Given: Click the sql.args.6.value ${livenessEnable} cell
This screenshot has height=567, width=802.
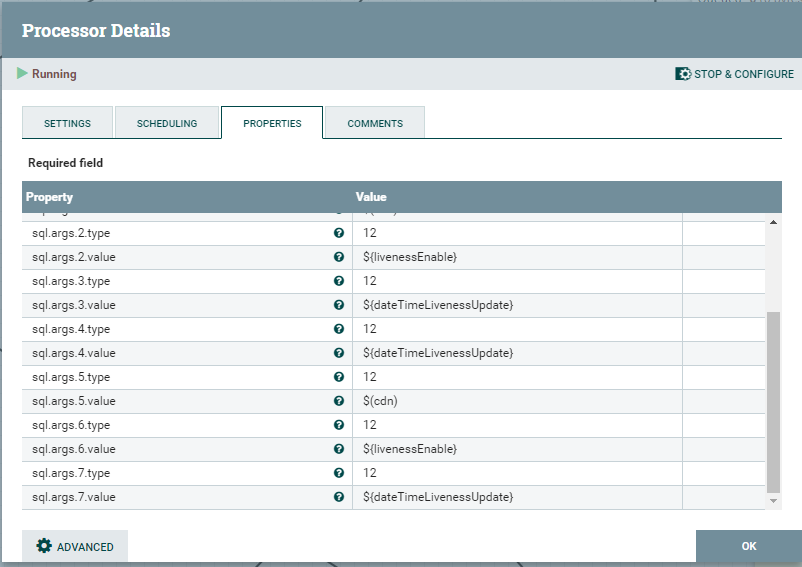Looking at the screenshot, I should pos(410,449).
